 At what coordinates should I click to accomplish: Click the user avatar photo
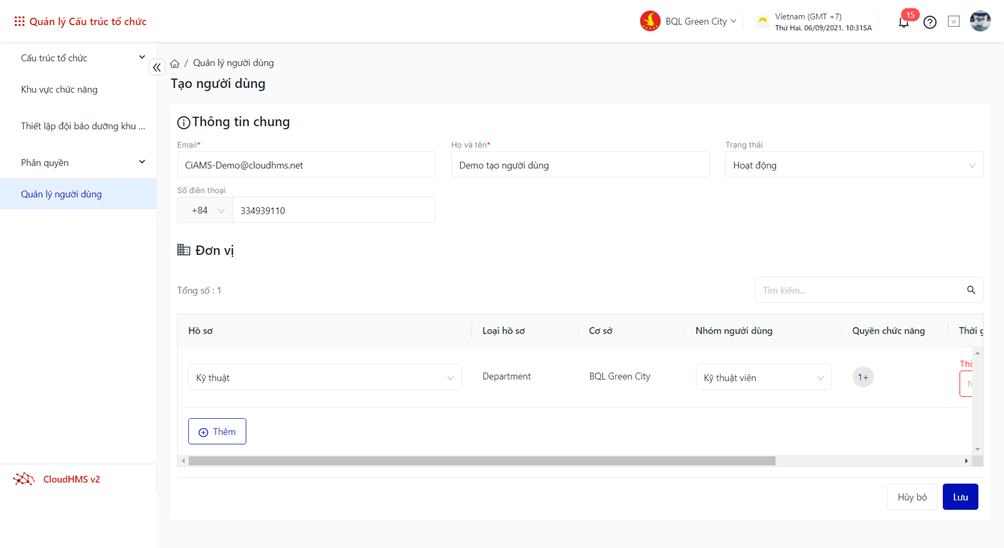coord(980,22)
